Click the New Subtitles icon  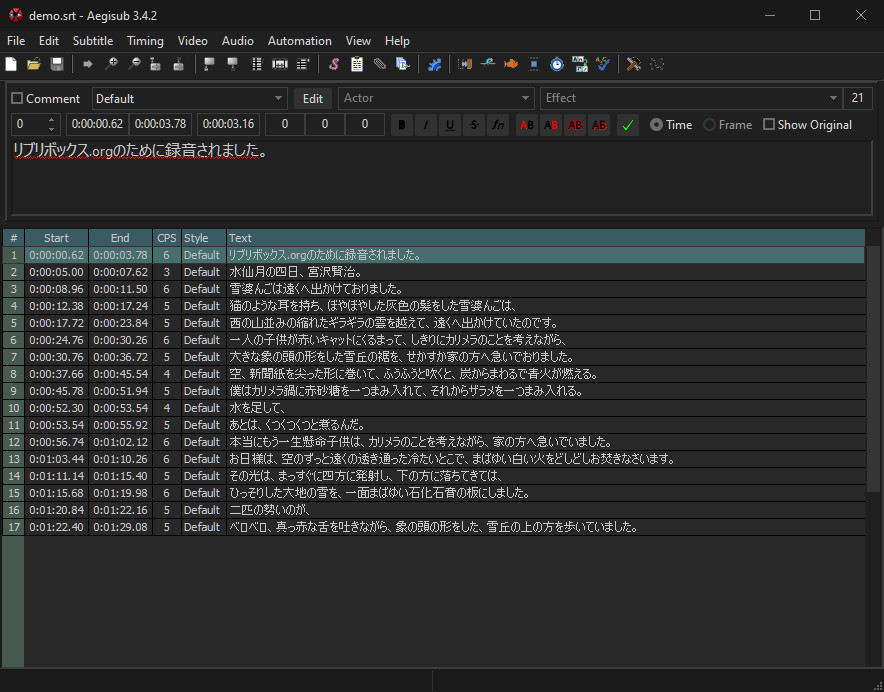(11, 64)
